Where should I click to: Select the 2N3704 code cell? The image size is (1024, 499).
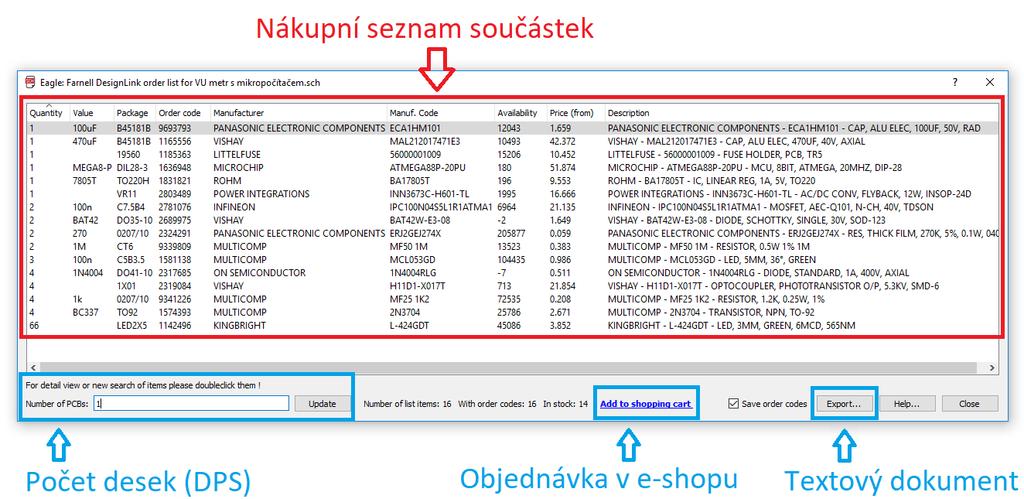click(x=404, y=312)
